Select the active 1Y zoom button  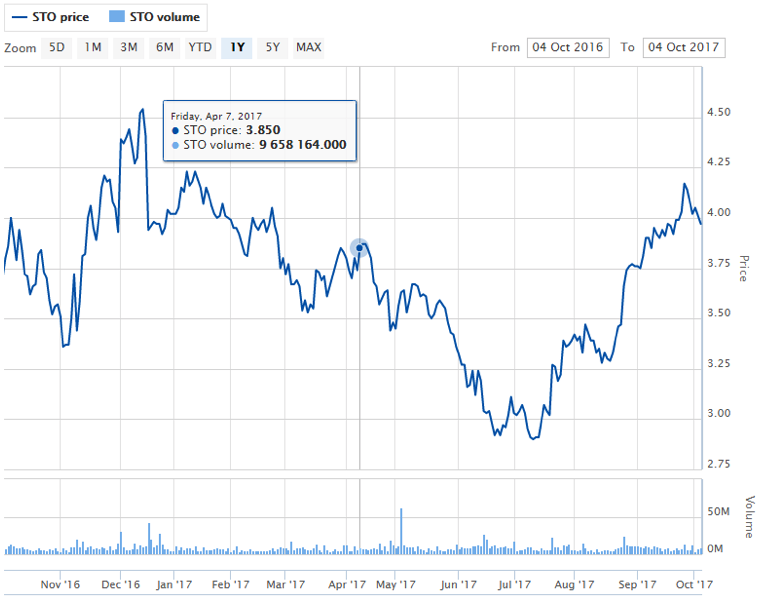[x=237, y=47]
